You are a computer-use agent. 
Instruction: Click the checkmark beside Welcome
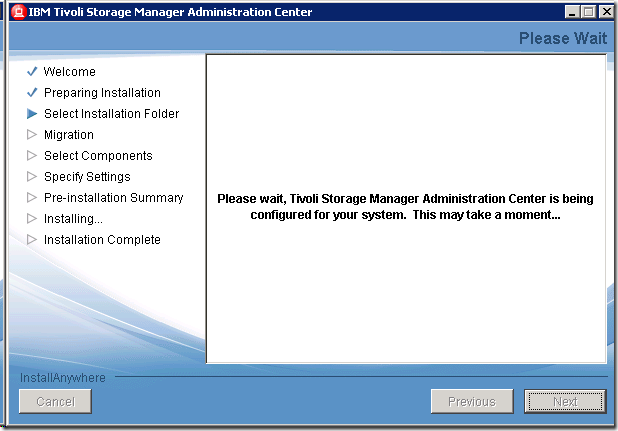pos(32,72)
